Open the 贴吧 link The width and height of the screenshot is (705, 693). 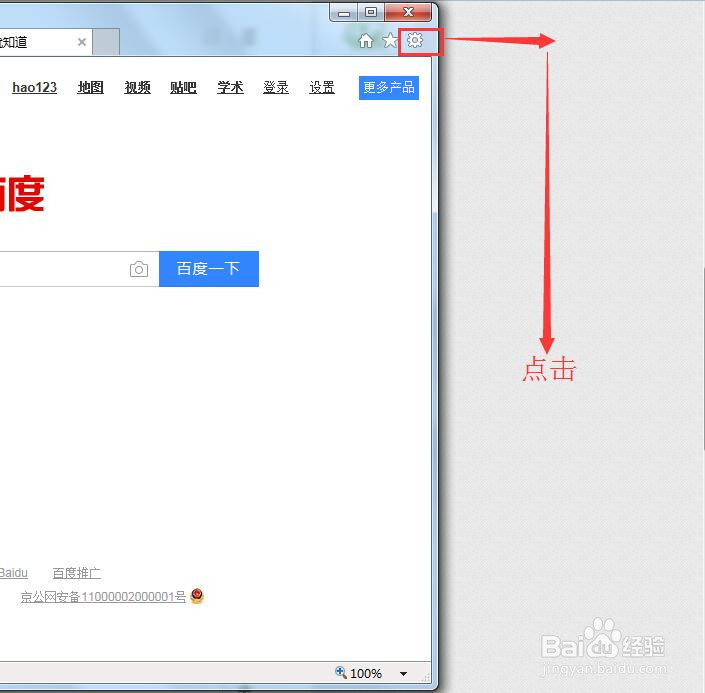[x=183, y=87]
